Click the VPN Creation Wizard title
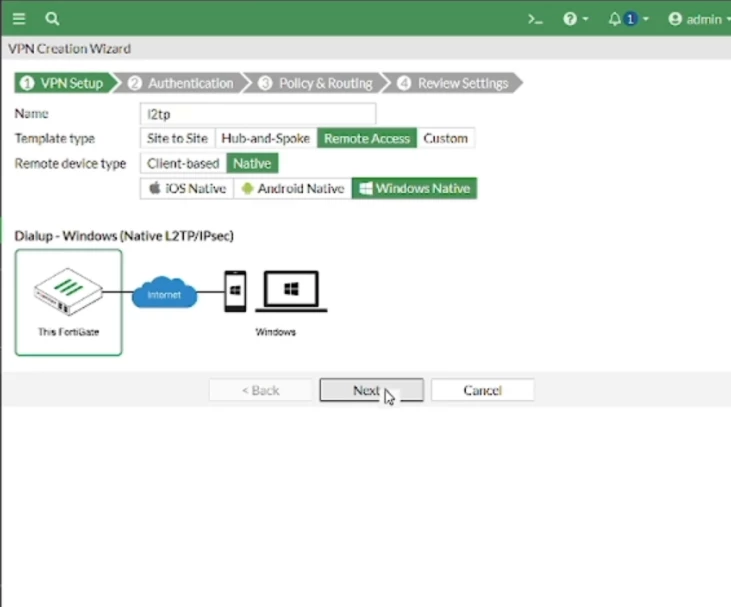Screen dimensions: 731x607 69,49
